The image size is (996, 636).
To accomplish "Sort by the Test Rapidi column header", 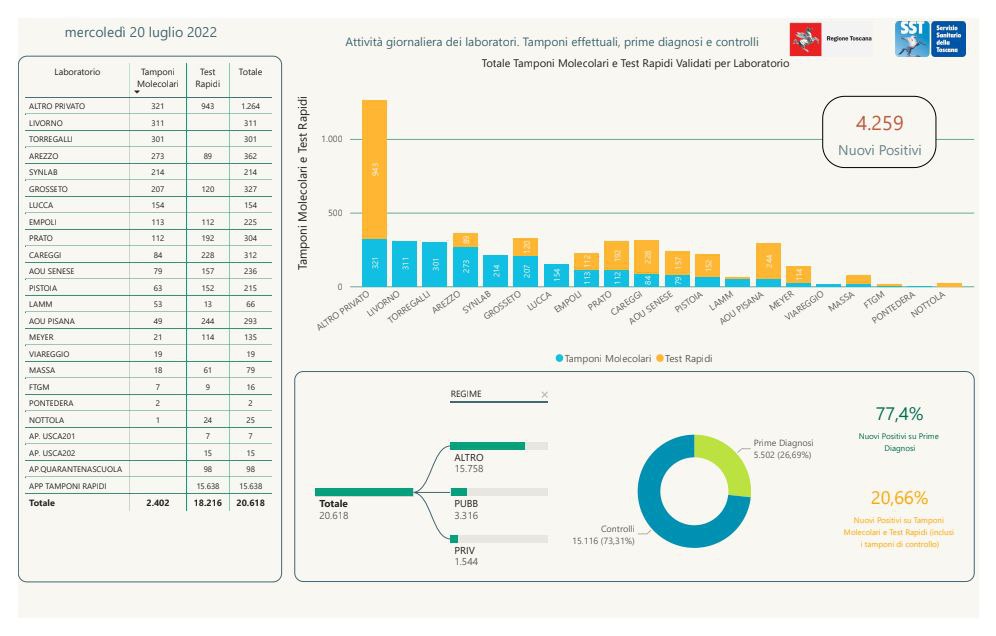I will (x=208, y=78).
